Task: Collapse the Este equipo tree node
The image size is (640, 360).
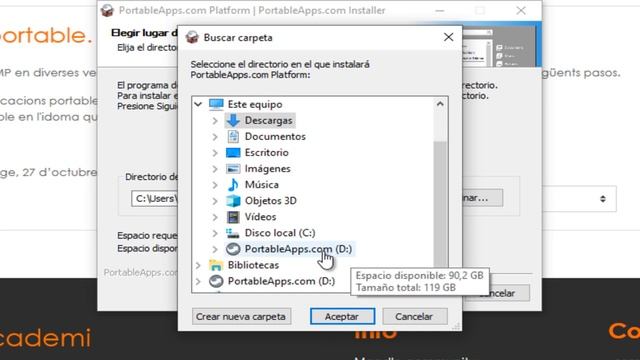Action: tap(198, 104)
